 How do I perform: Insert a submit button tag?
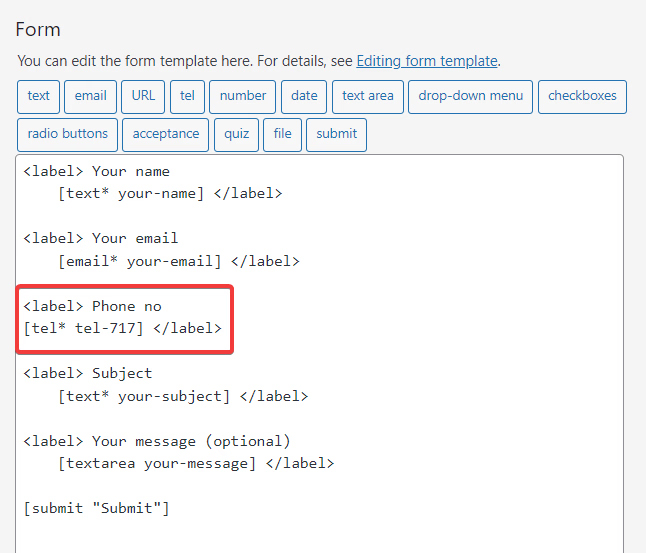tap(337, 135)
